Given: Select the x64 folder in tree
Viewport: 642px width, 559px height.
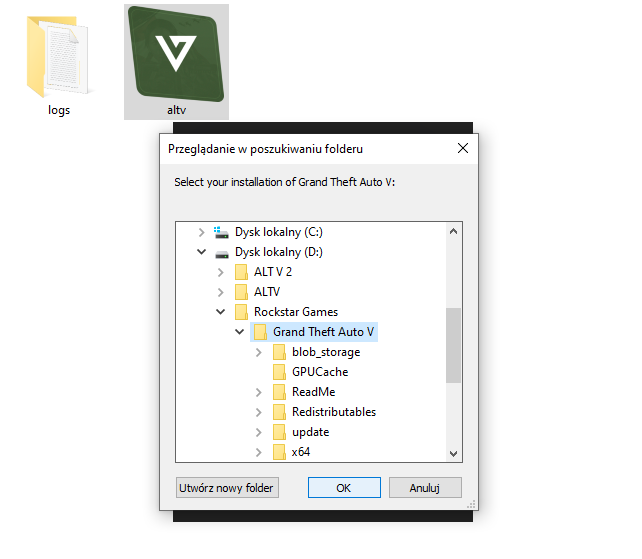Looking at the screenshot, I should [x=301, y=452].
